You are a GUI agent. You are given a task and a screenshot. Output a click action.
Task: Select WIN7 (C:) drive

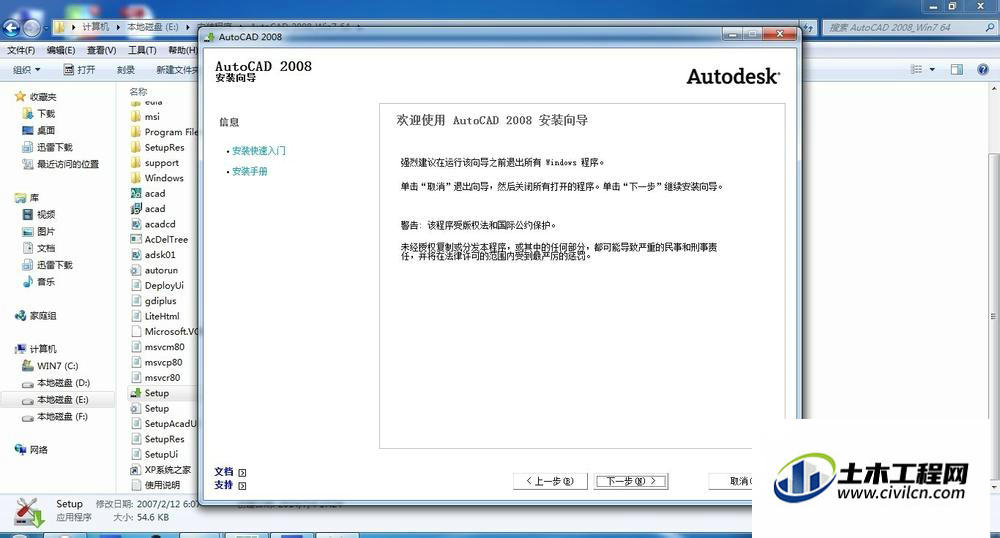click(x=50, y=366)
